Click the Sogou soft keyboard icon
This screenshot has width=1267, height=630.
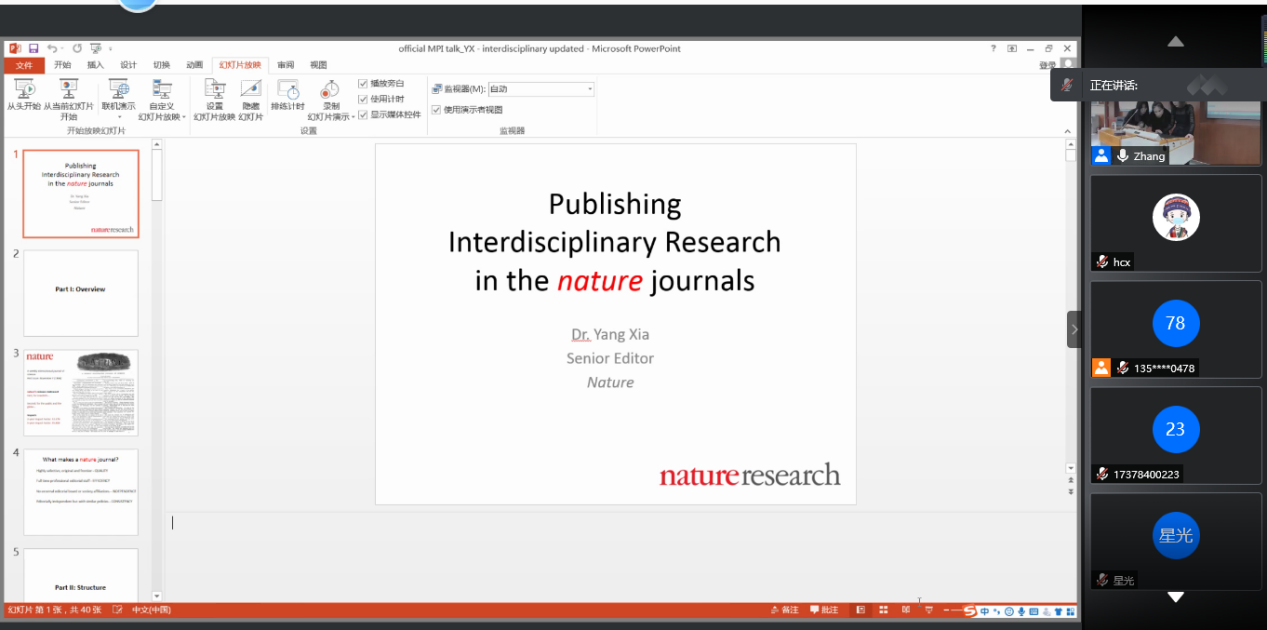tap(1033, 611)
